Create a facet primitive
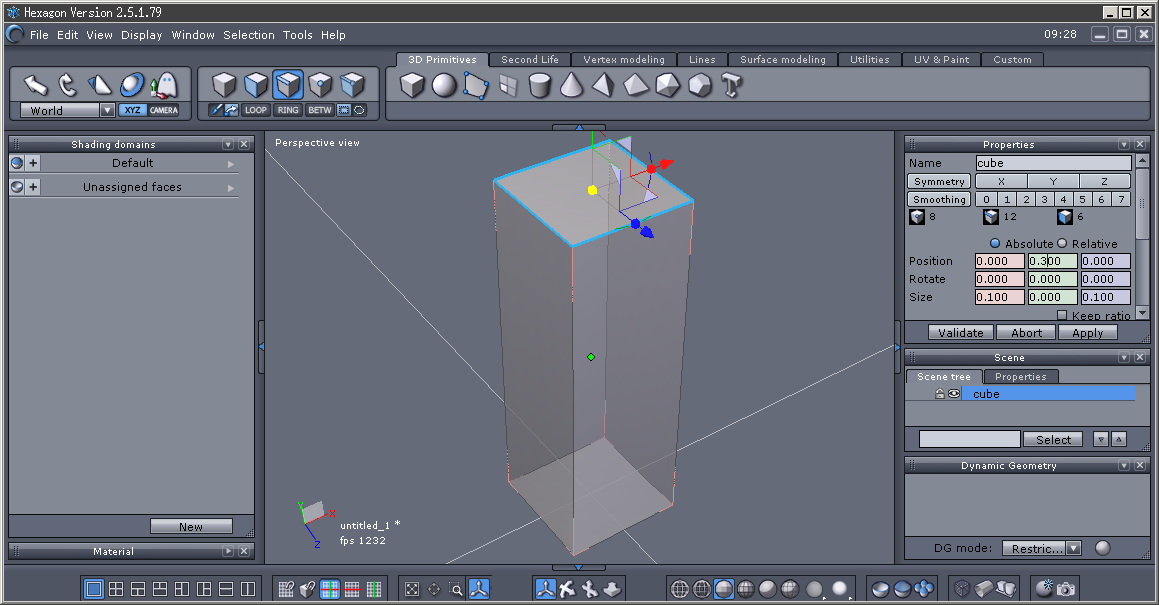This screenshot has height=605, width=1159. pos(476,85)
